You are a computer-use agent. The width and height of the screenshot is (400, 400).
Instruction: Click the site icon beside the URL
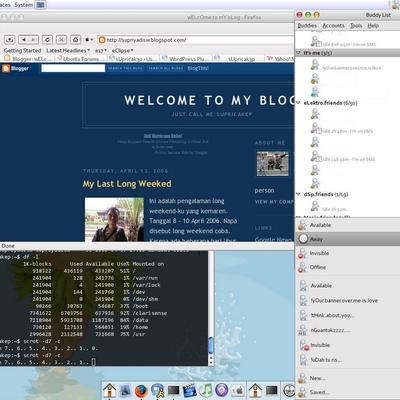pos(102,40)
